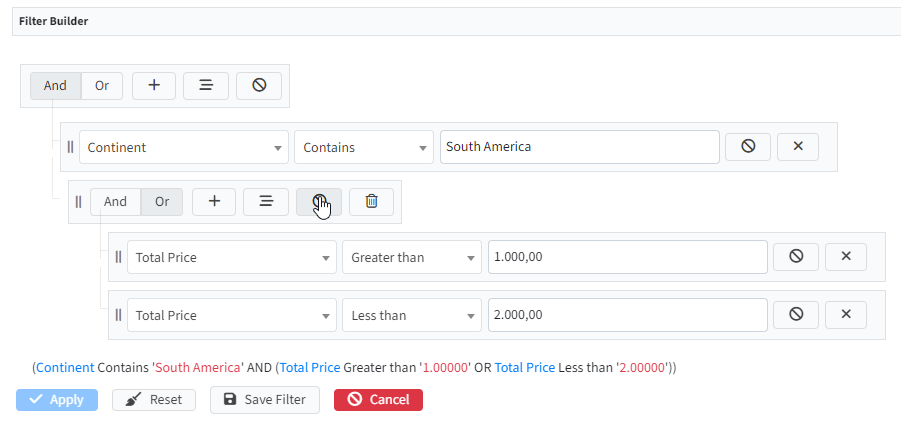Click Save Filter button
901x423 pixels.
(265, 400)
